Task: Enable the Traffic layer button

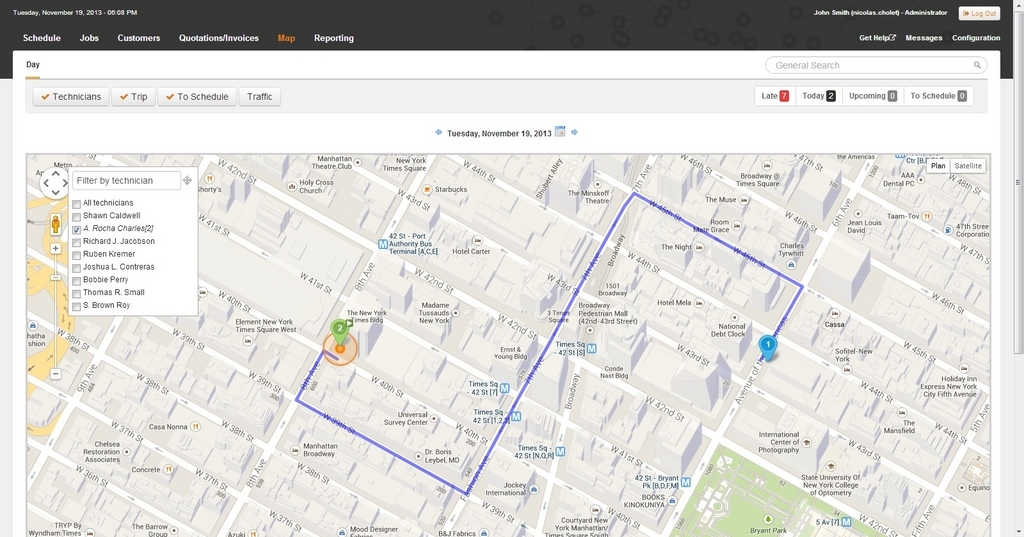Action: click(x=259, y=97)
